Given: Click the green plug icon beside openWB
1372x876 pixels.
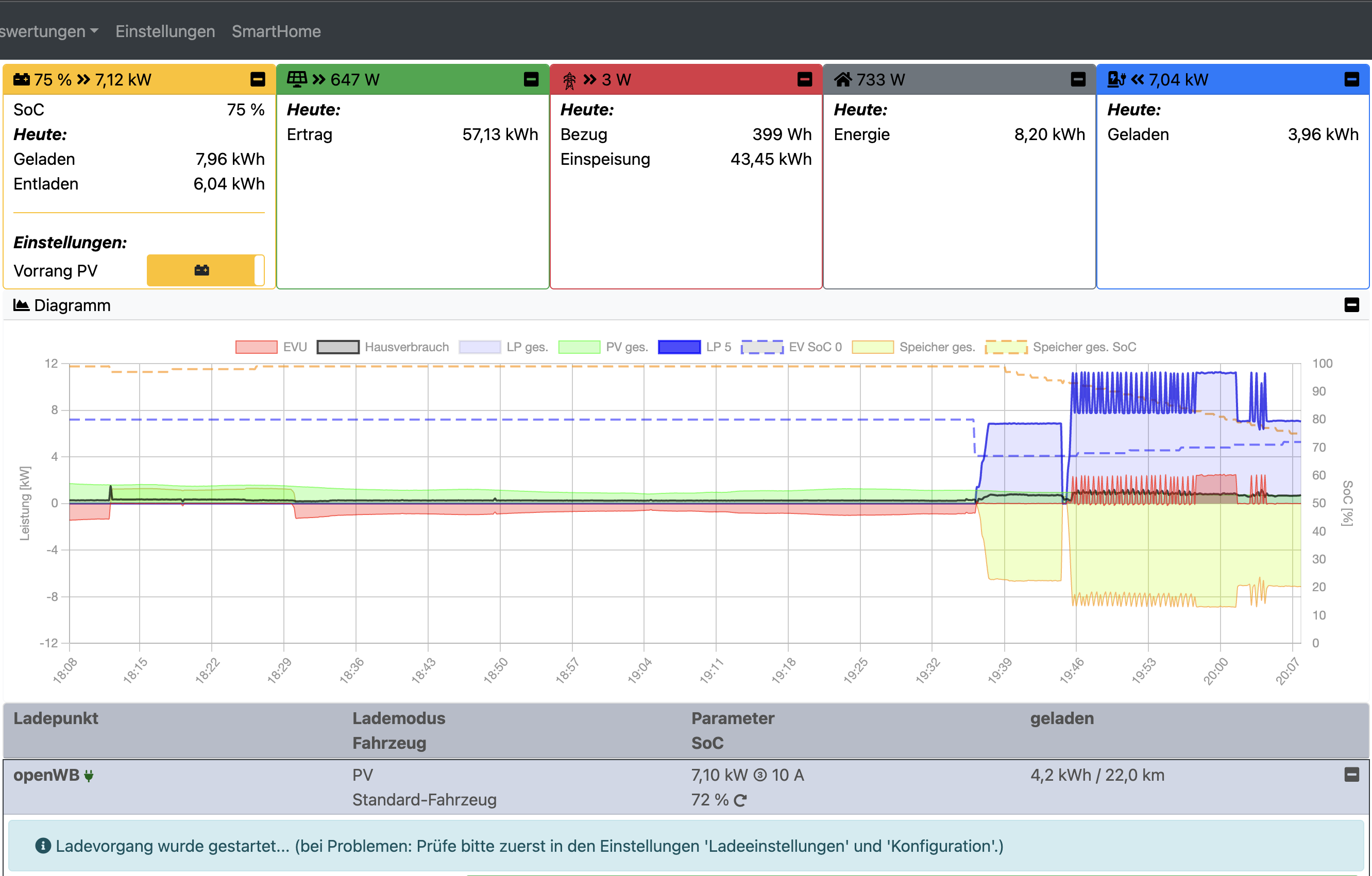Looking at the screenshot, I should tap(89, 776).
